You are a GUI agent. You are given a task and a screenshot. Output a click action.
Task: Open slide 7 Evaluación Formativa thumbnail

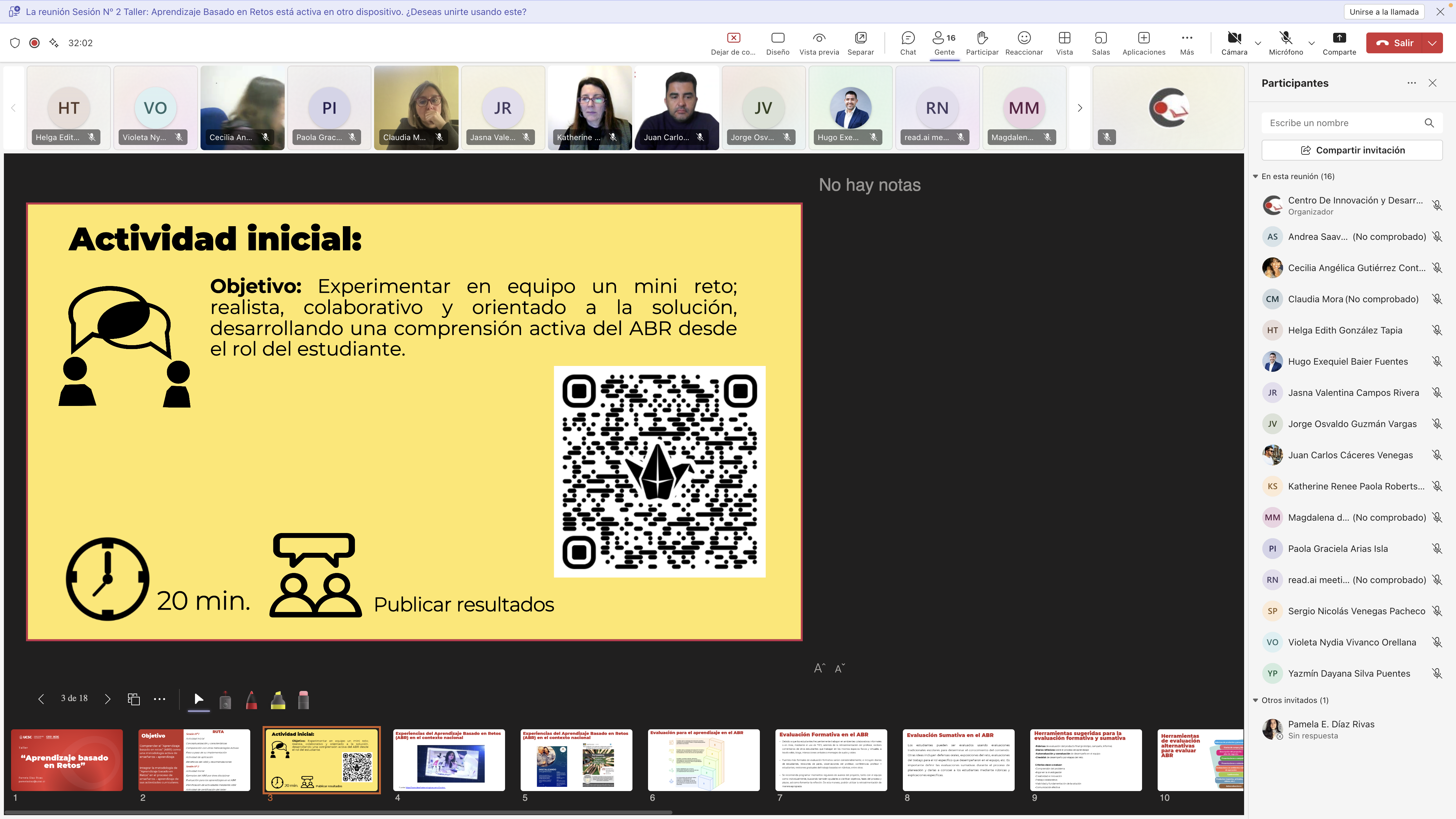pos(831,760)
